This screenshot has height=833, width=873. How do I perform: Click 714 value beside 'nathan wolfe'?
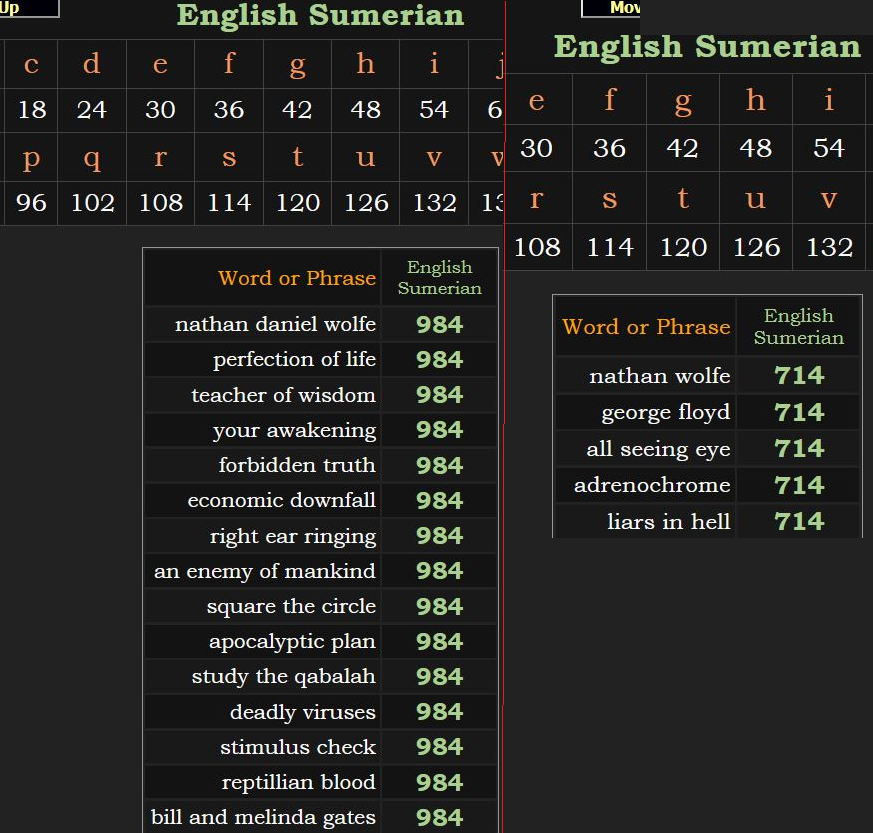point(799,375)
